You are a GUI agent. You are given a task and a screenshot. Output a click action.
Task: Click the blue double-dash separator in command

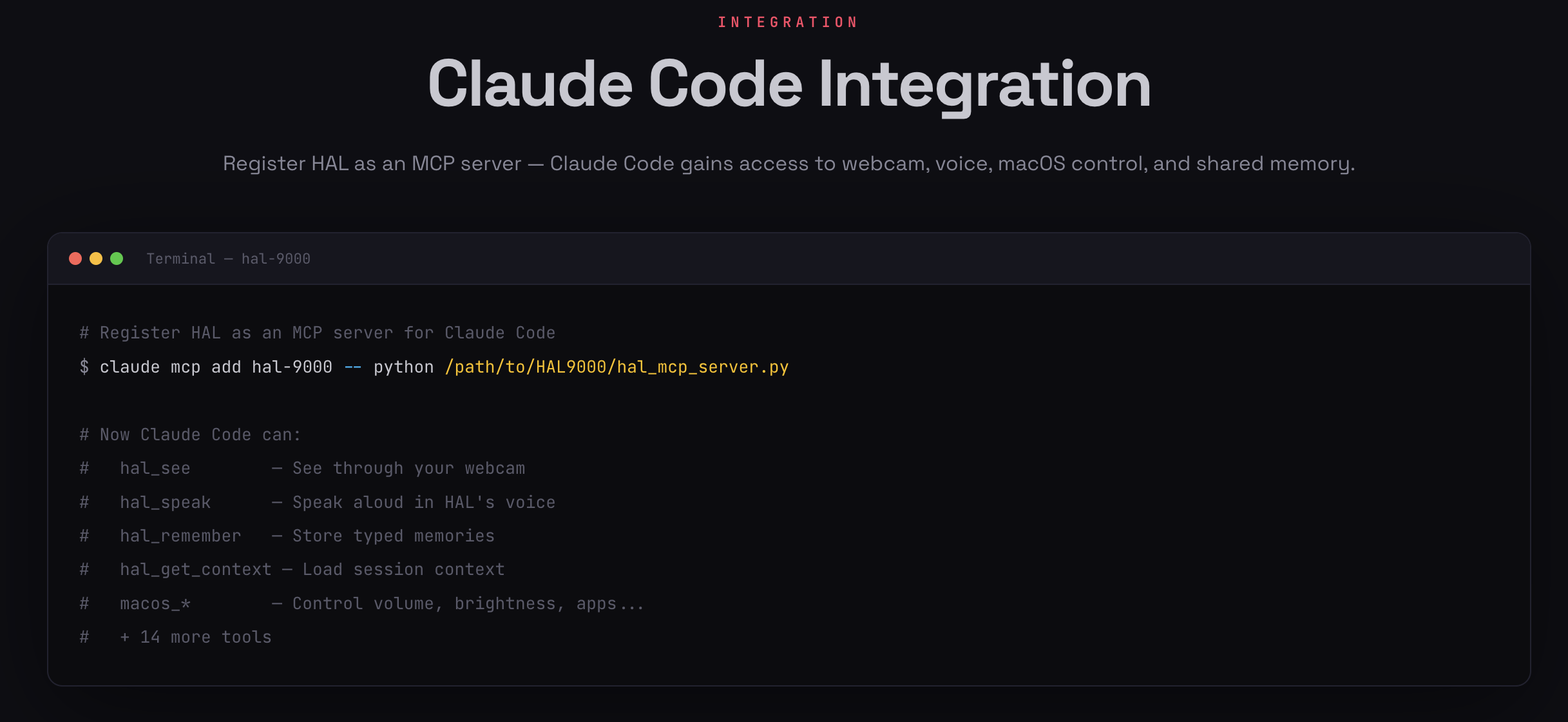click(352, 367)
